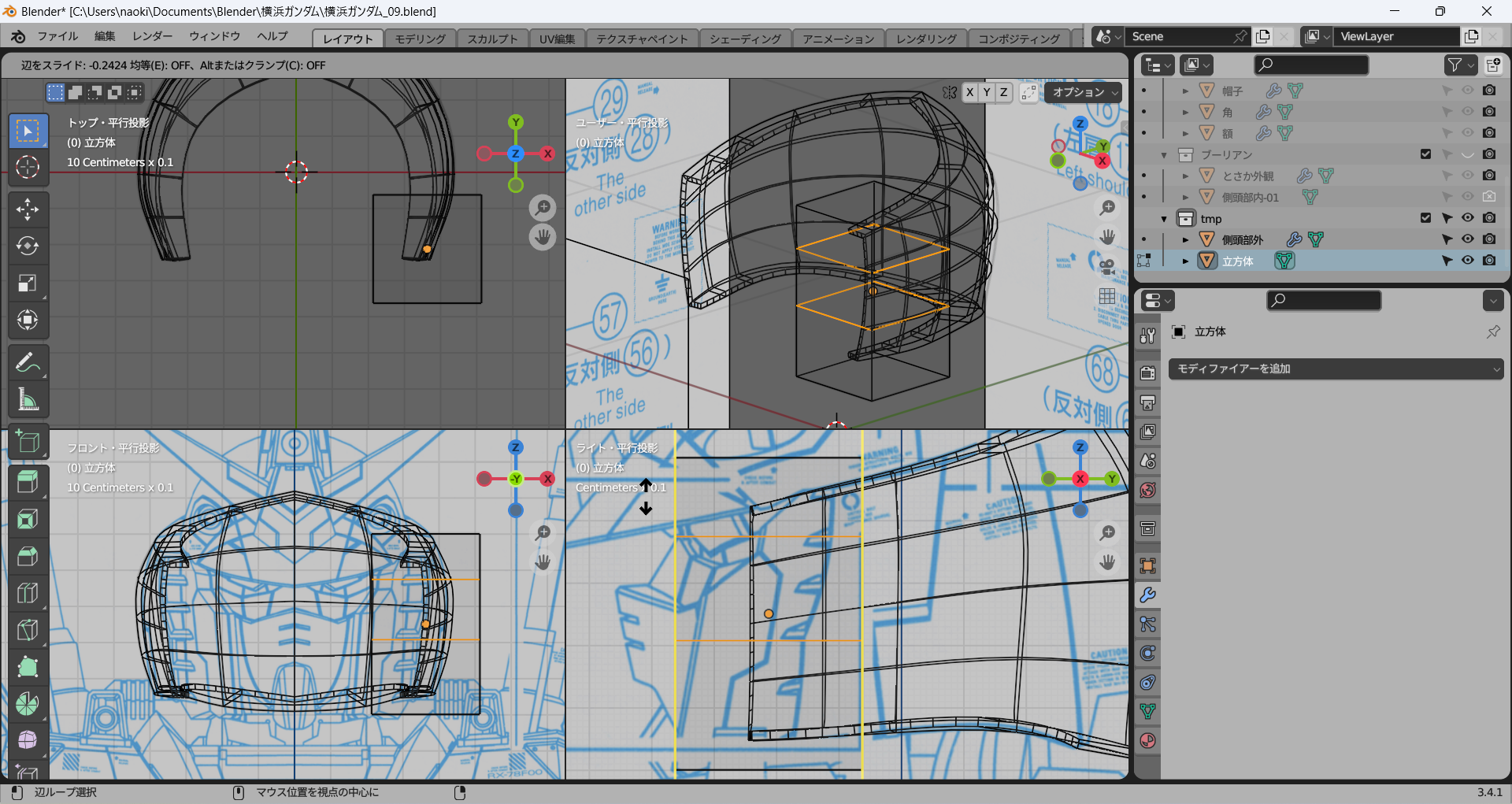Collapse the tmp collection tree
The width and height of the screenshot is (1512, 804).
coord(1164,219)
